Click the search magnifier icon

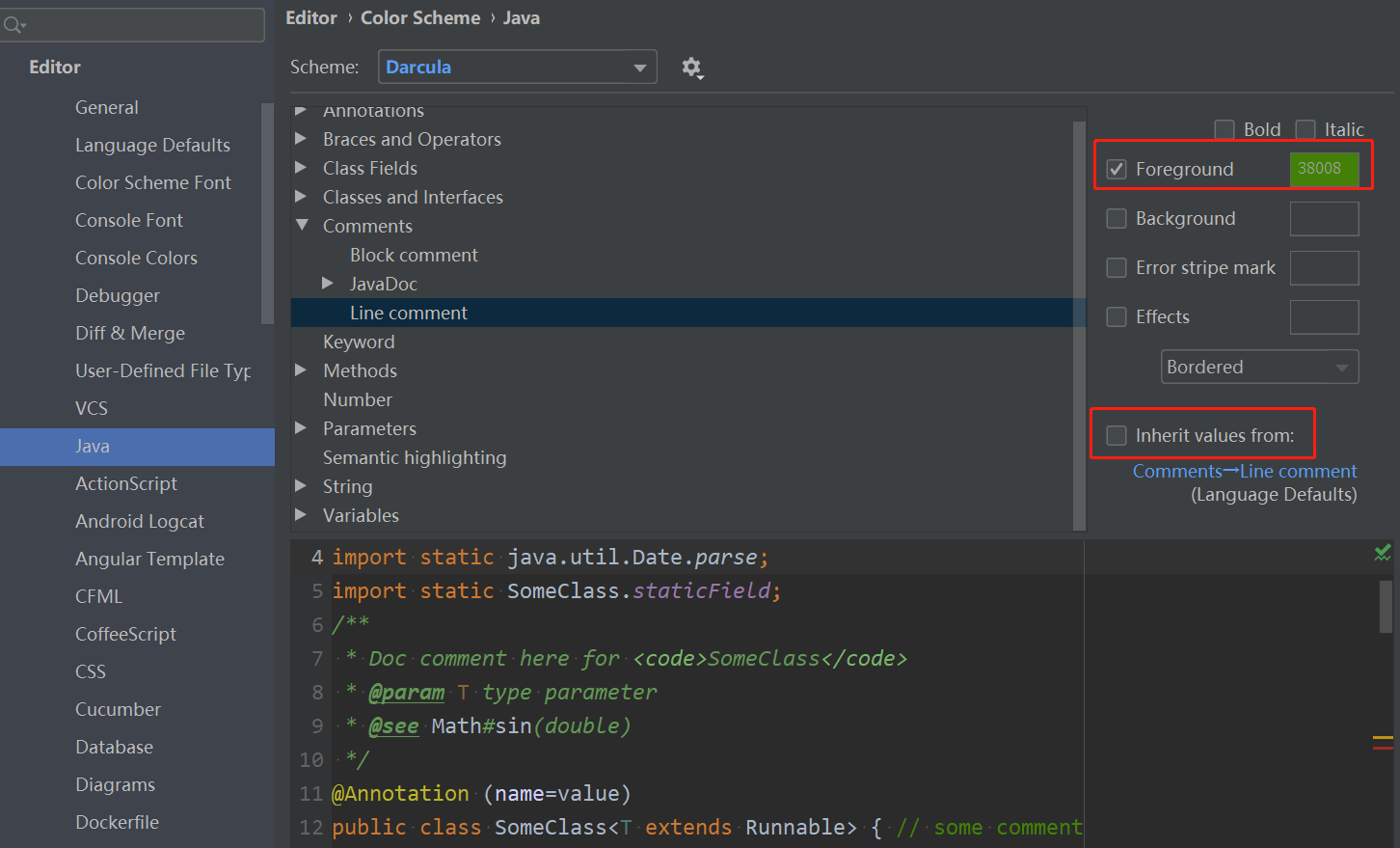(13, 25)
